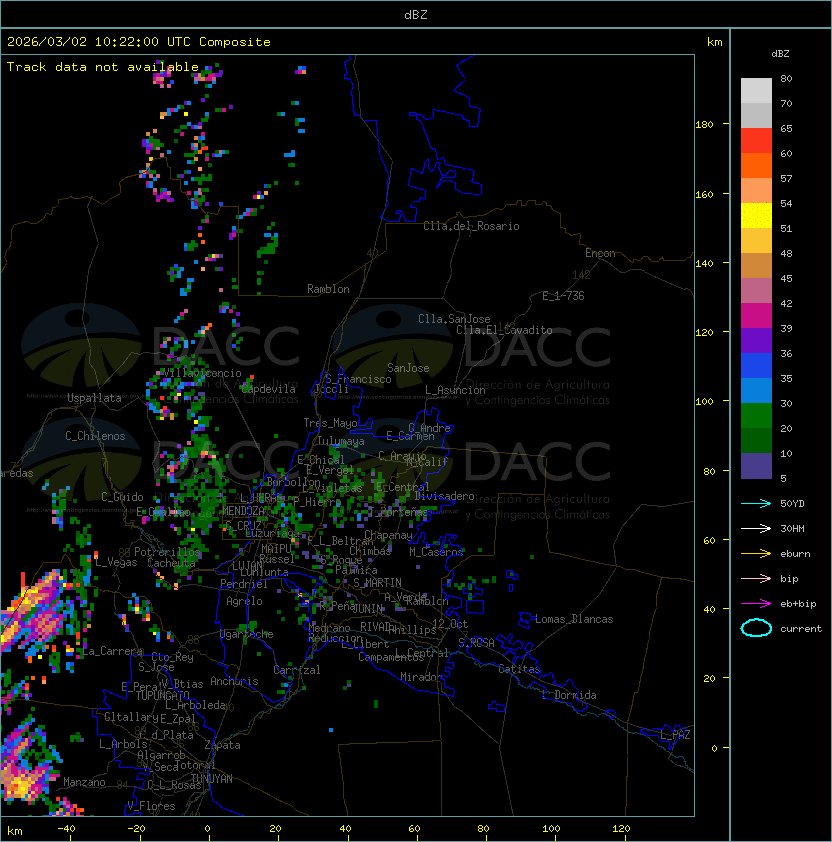Click the cyan 50YD arrow legend icon
The image size is (832, 842).
[756, 503]
